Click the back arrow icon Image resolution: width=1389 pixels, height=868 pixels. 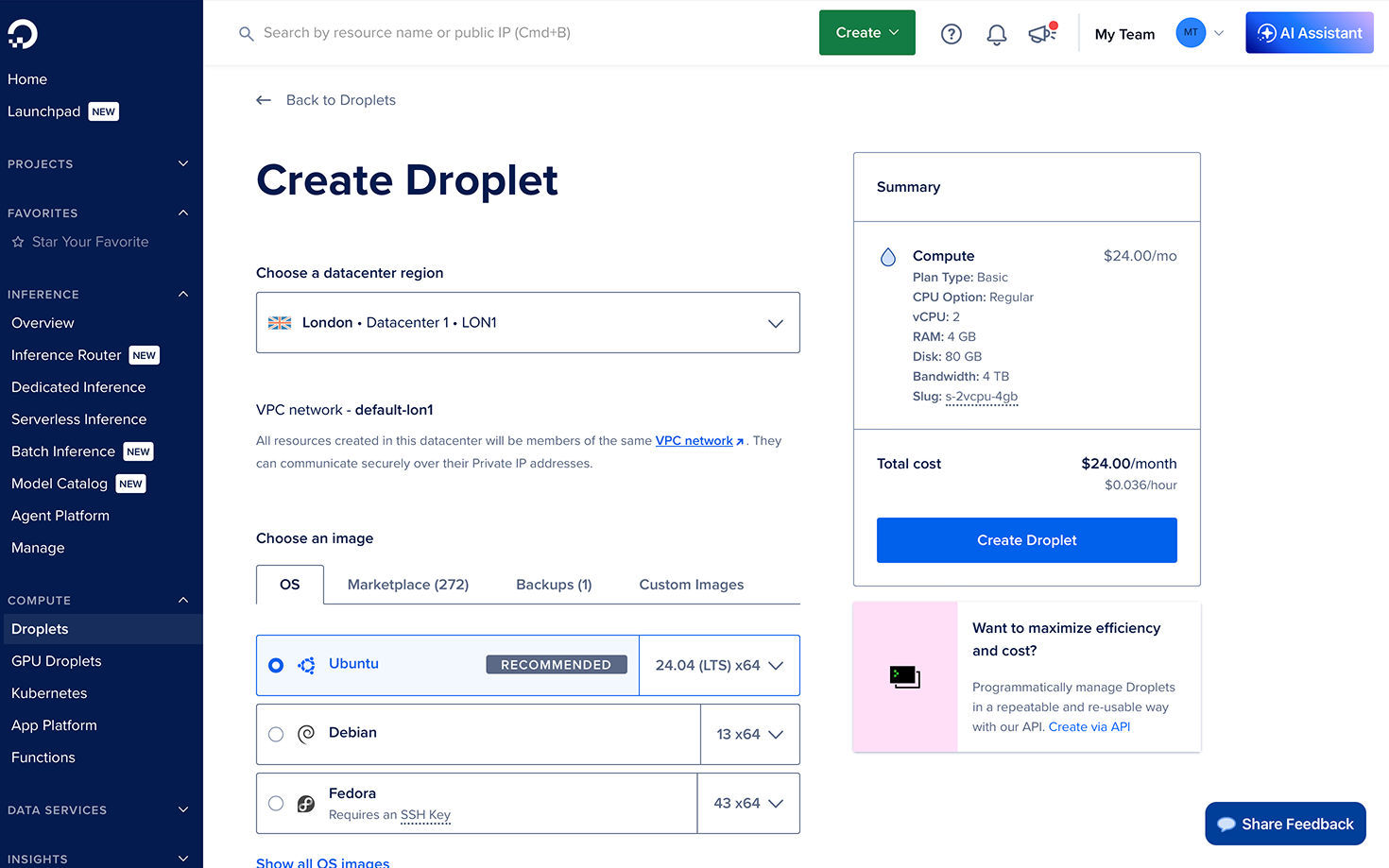(x=264, y=100)
